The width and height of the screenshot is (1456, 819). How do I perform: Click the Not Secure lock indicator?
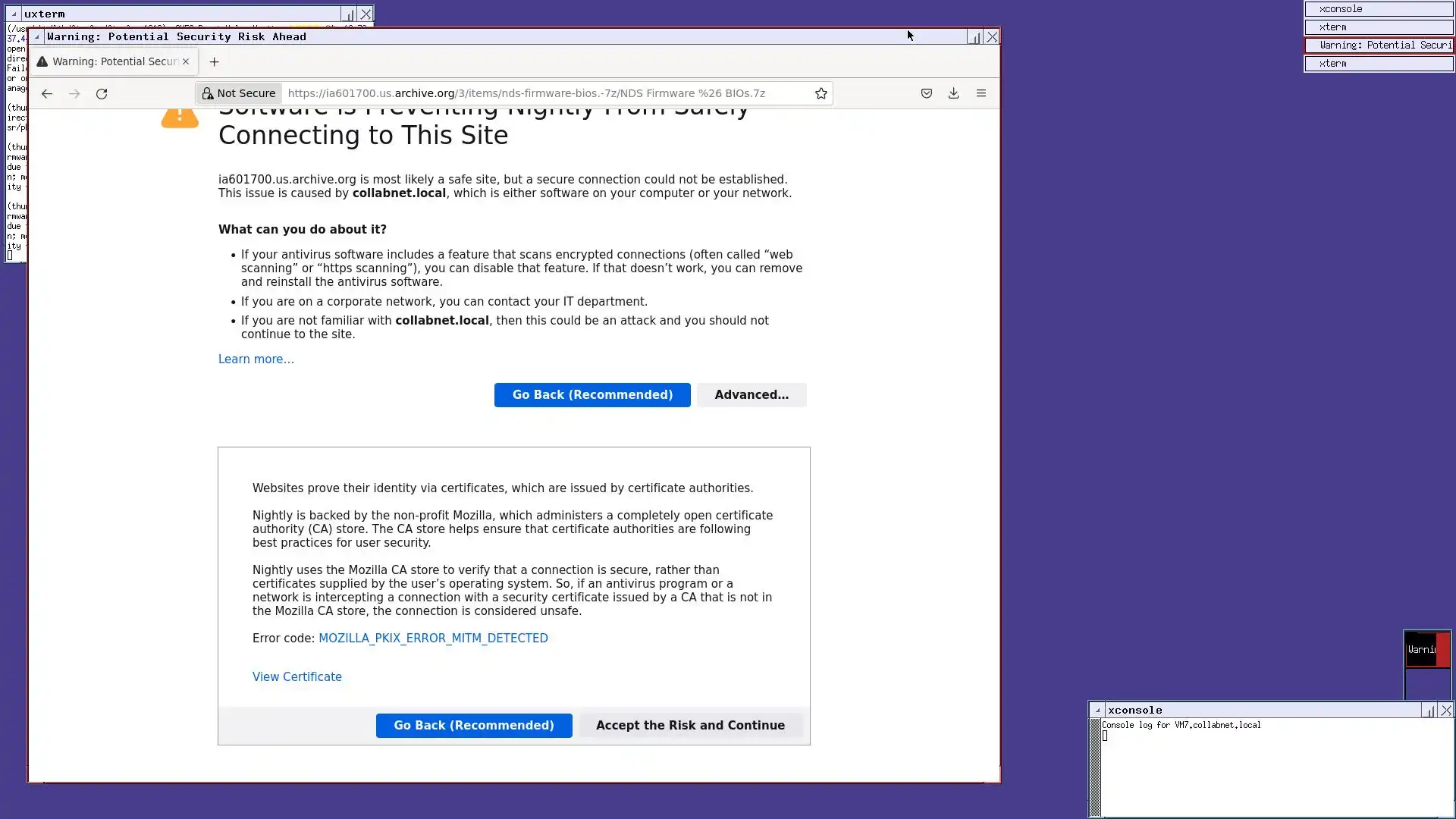239,93
